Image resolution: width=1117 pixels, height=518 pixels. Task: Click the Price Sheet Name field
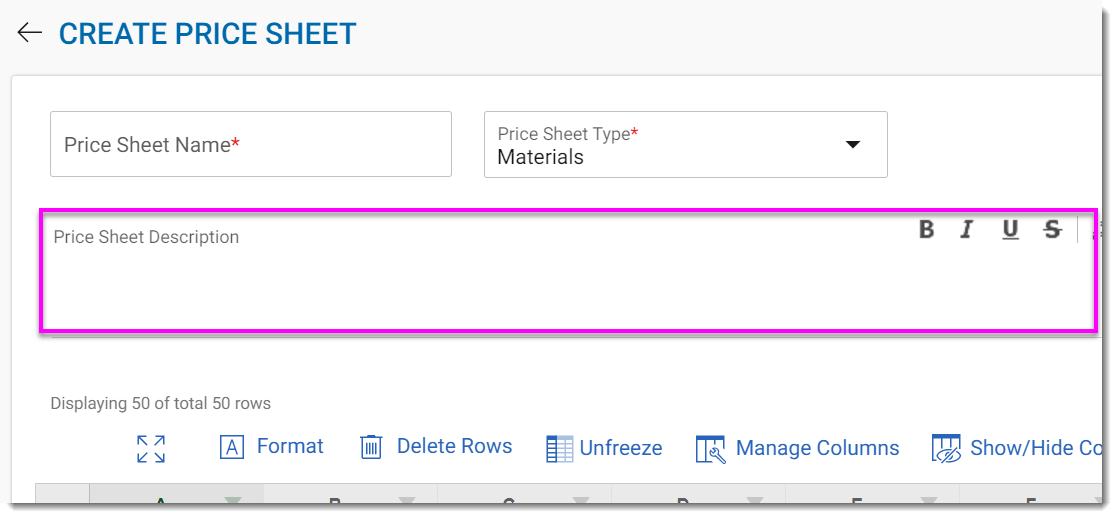(250, 145)
